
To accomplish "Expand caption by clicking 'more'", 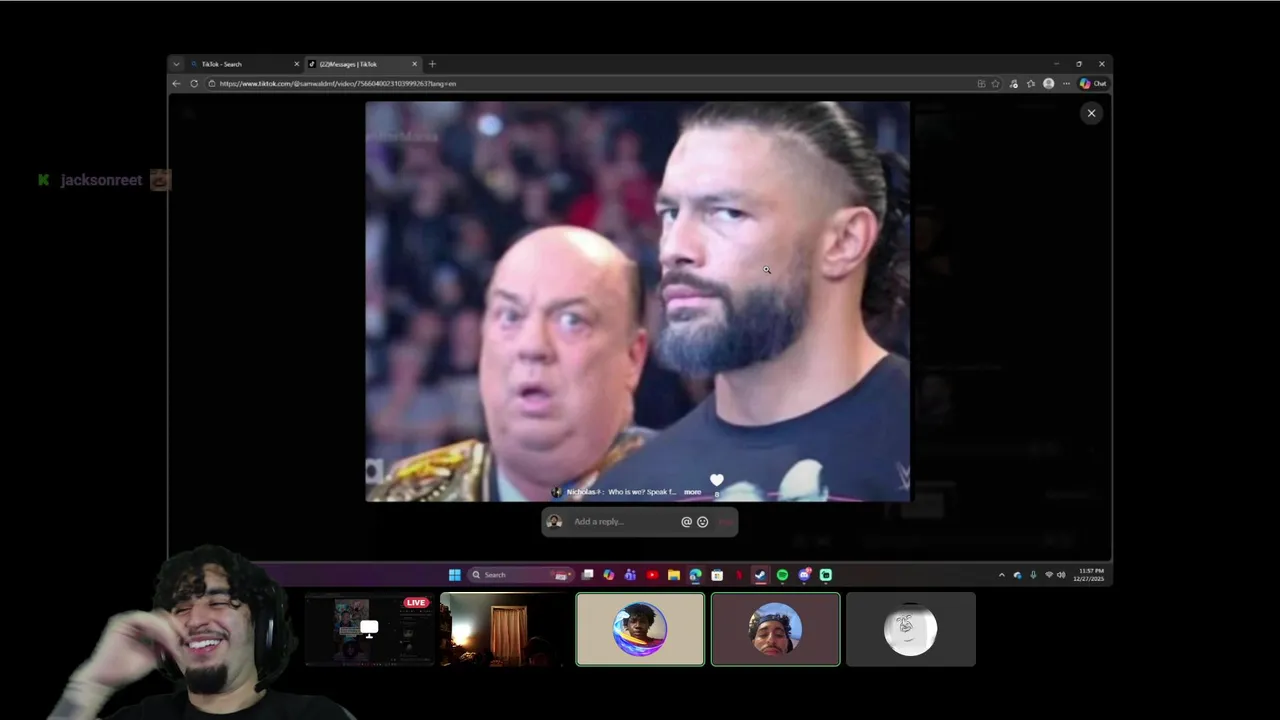I will 692,492.
